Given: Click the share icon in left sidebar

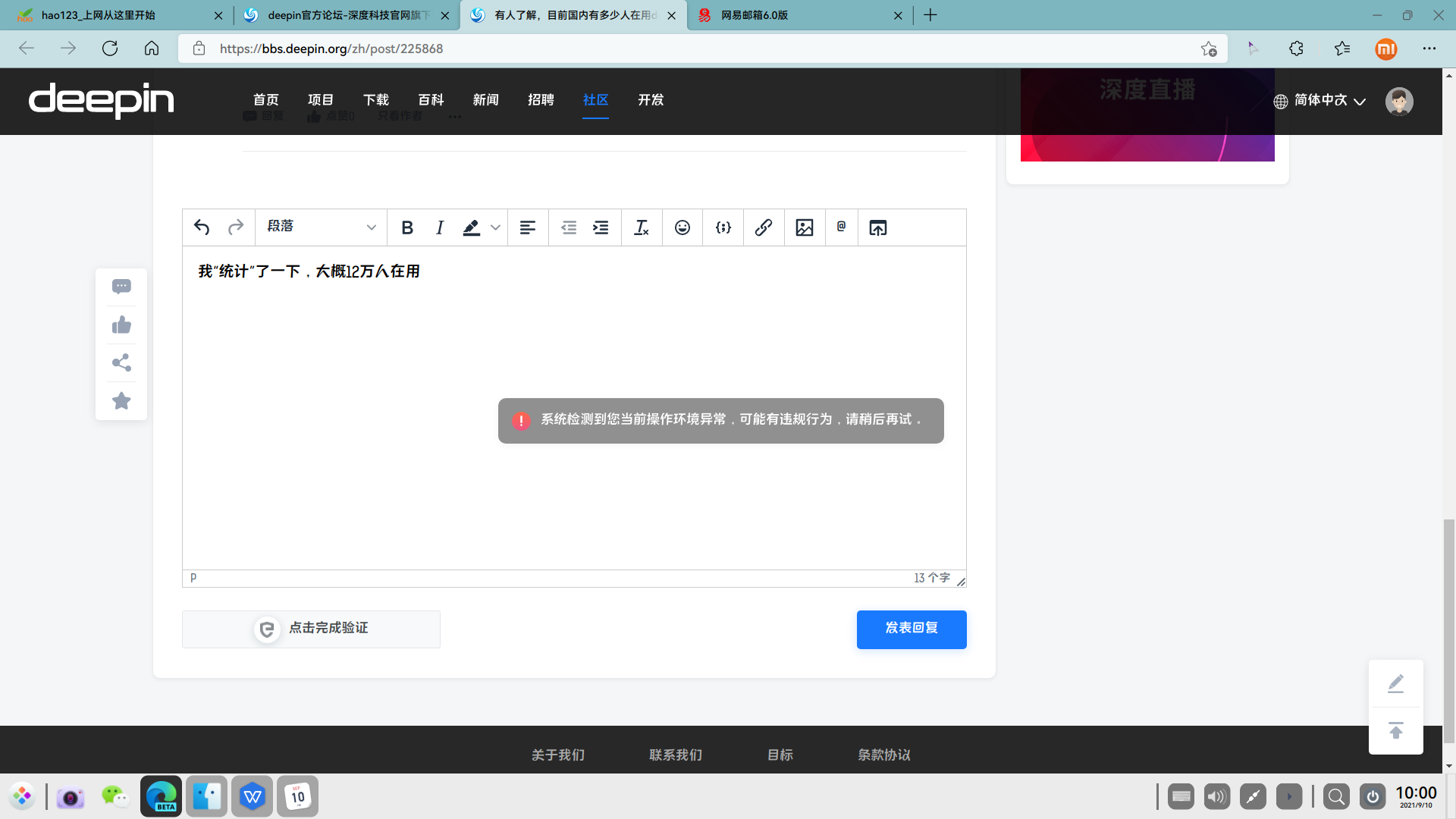Looking at the screenshot, I should 121,362.
